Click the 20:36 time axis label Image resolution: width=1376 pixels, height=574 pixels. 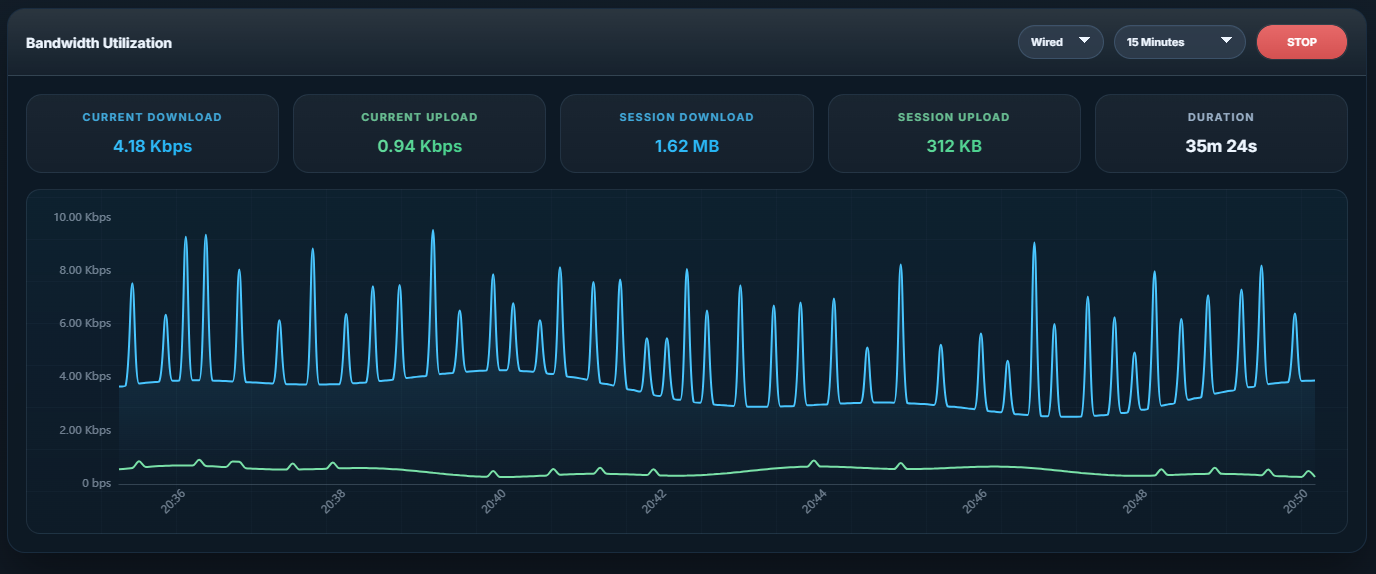click(172, 501)
